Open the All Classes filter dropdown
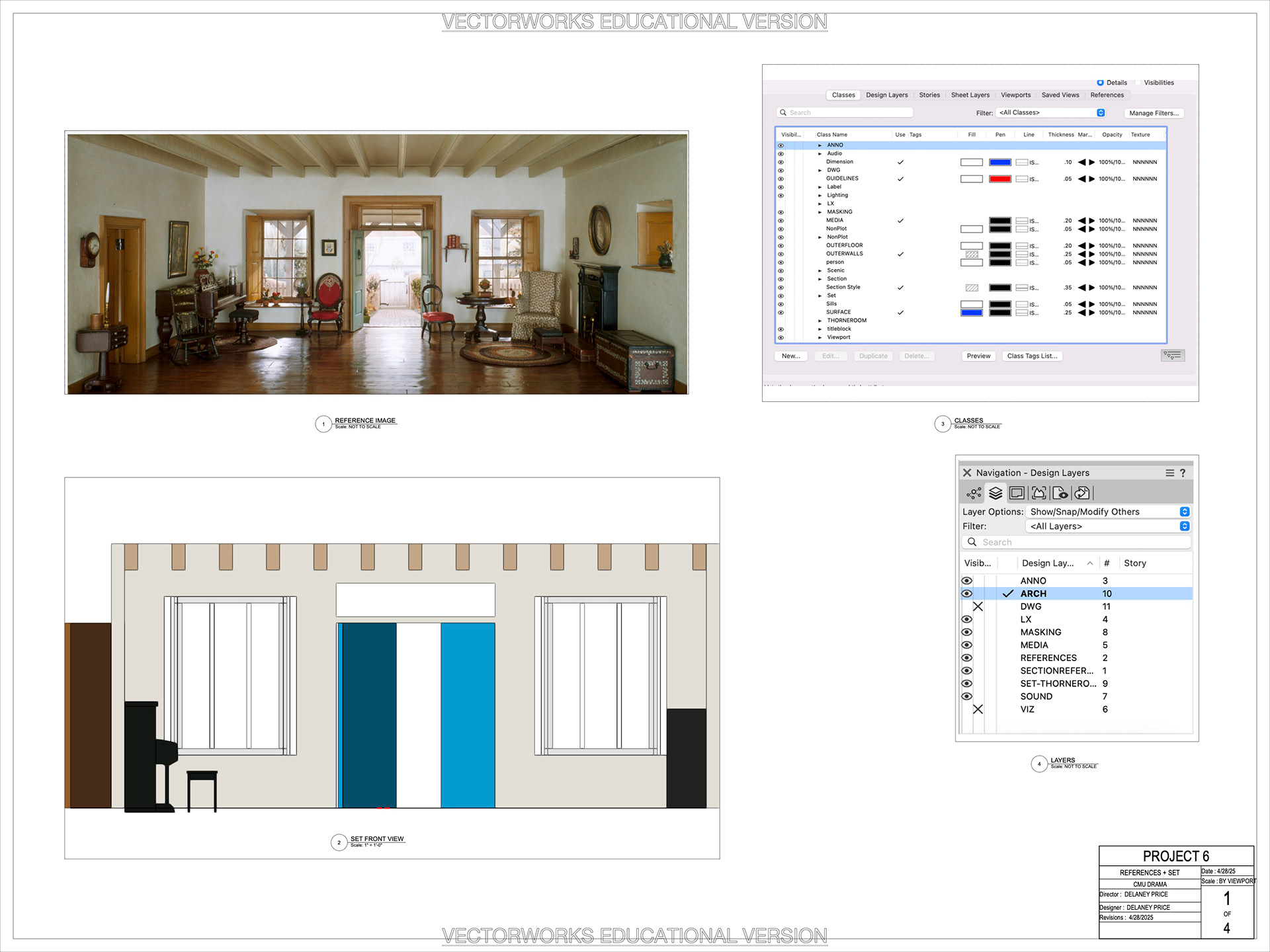The image size is (1270, 952). (1050, 113)
